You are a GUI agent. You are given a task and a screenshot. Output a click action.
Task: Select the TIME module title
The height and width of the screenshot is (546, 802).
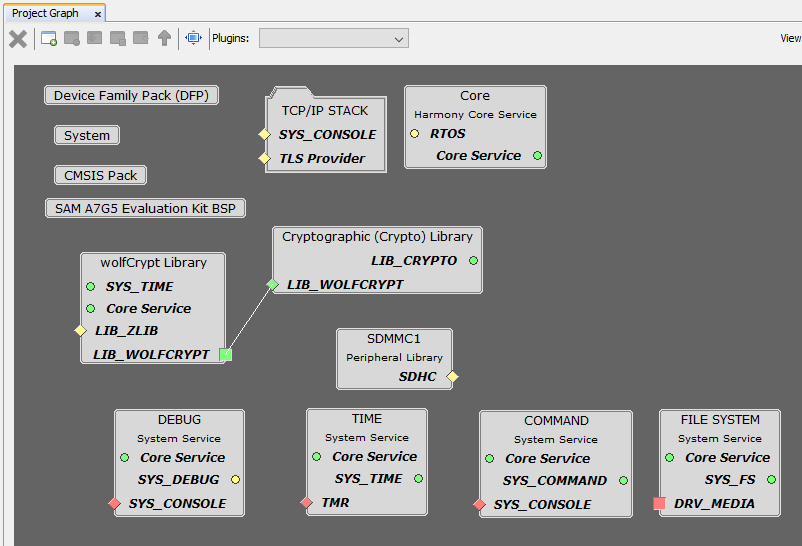(367, 419)
